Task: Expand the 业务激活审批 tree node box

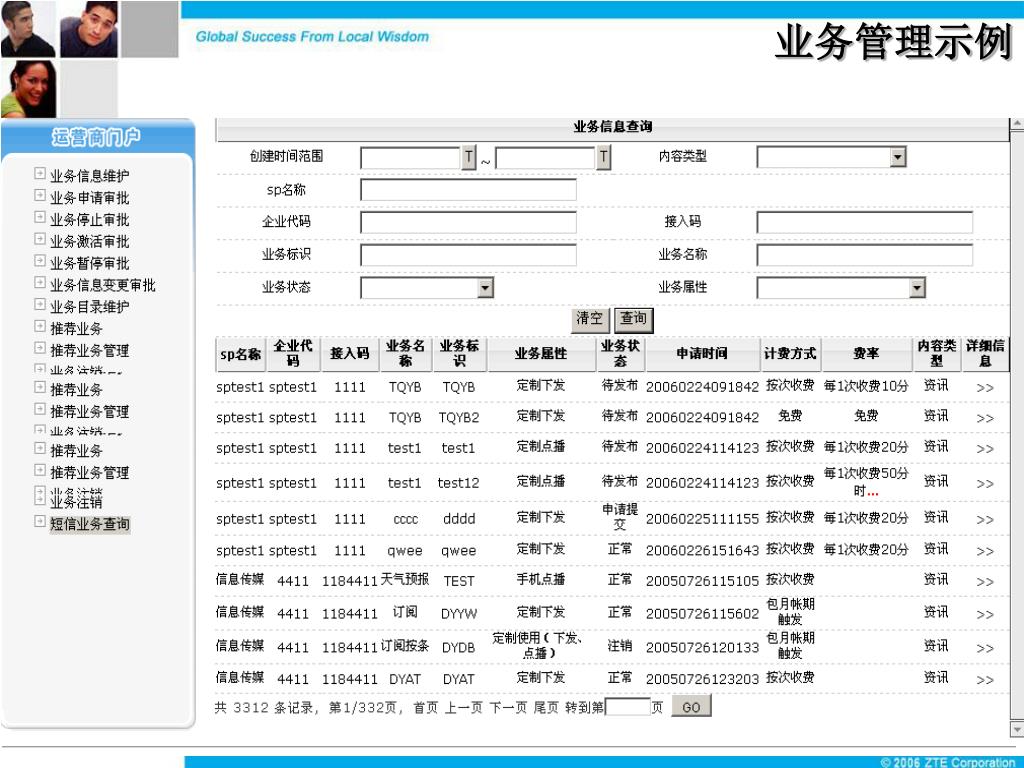Action: coord(40,239)
